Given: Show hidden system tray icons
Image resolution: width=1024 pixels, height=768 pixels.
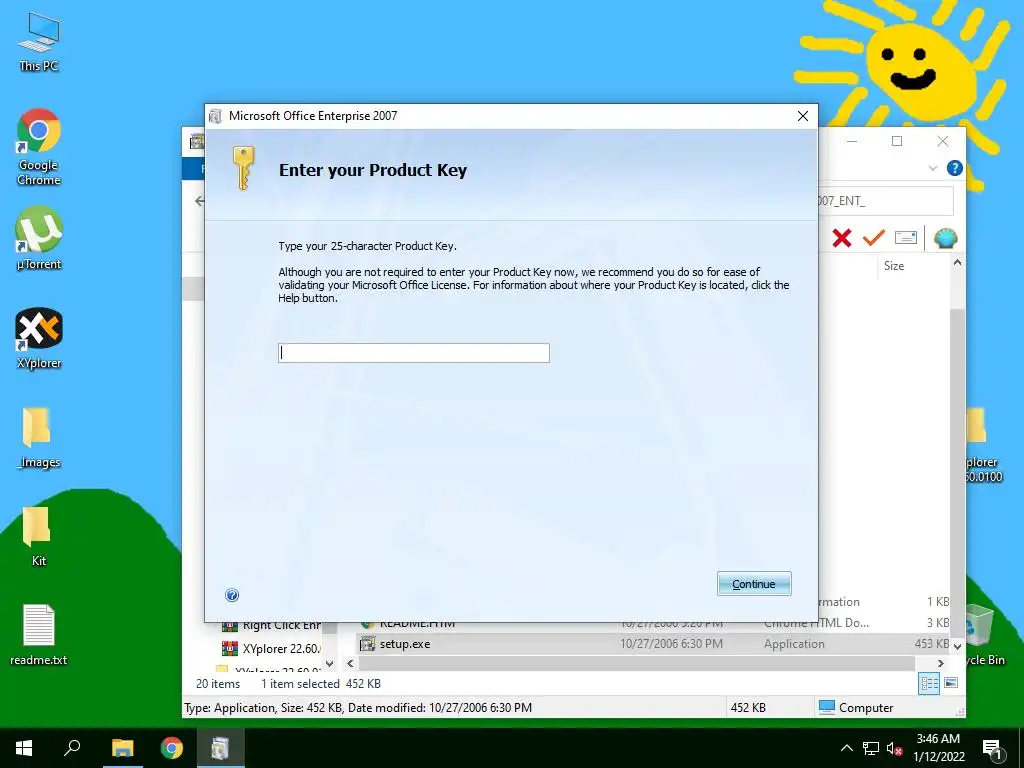Looking at the screenshot, I should tap(846, 748).
